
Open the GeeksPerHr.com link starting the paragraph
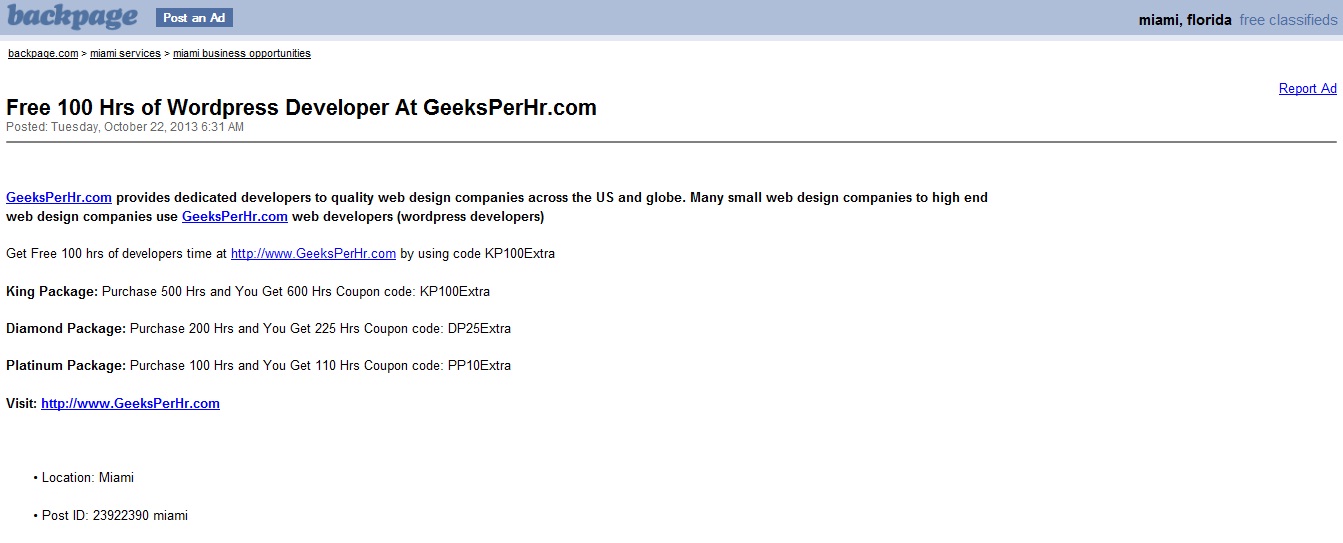coord(59,198)
